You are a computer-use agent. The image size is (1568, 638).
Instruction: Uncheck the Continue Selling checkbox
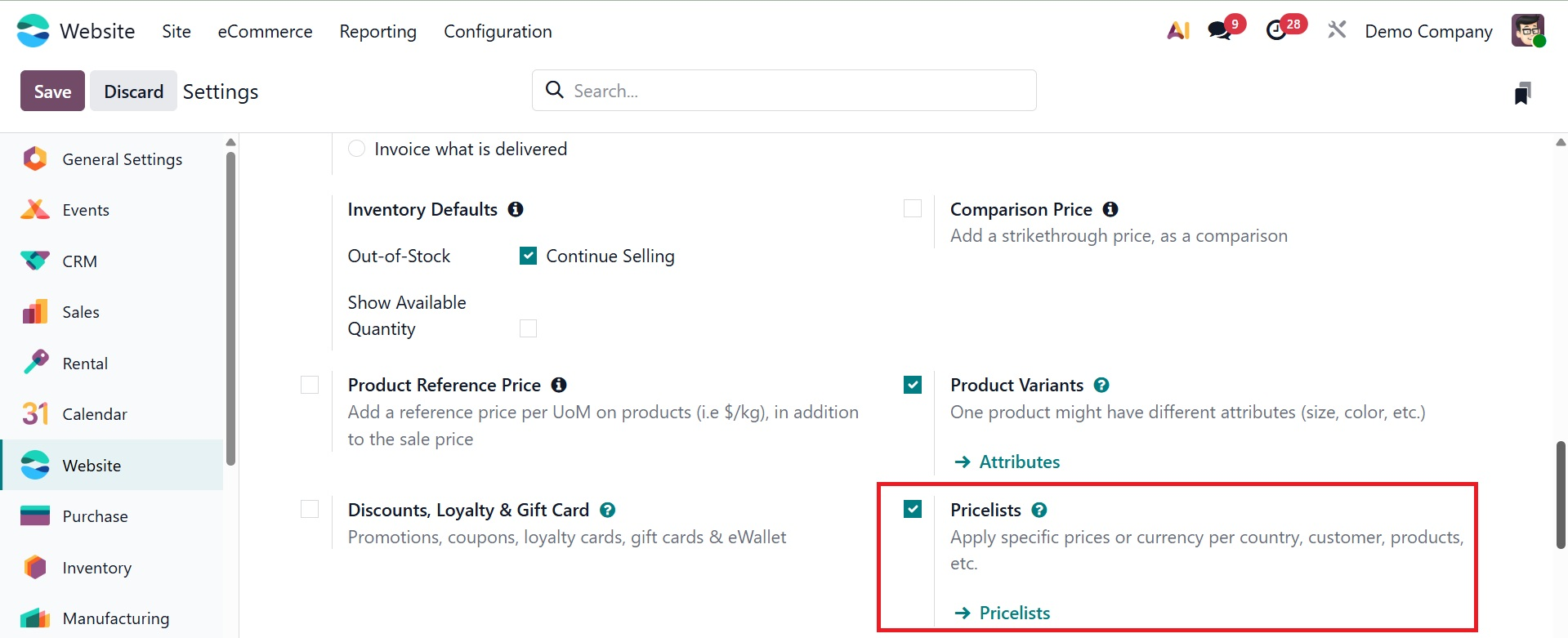click(529, 256)
